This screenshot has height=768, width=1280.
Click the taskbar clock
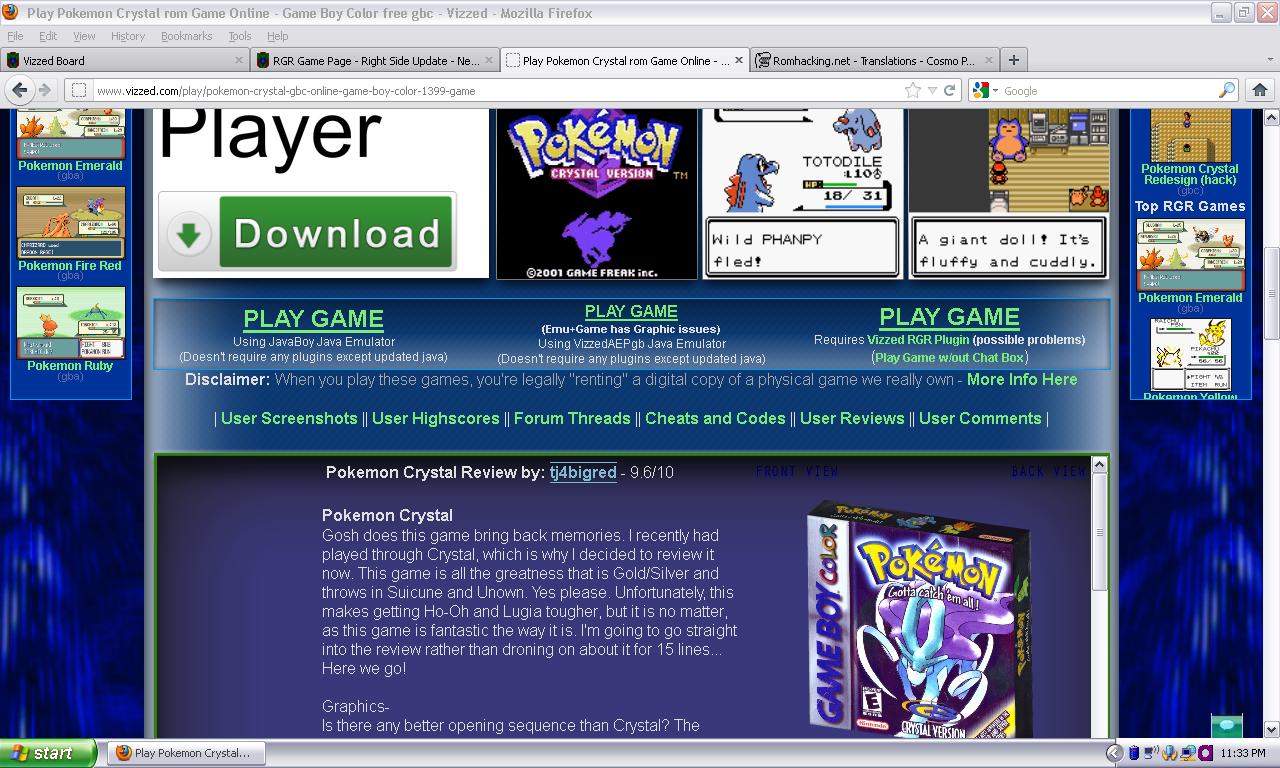[1243, 753]
